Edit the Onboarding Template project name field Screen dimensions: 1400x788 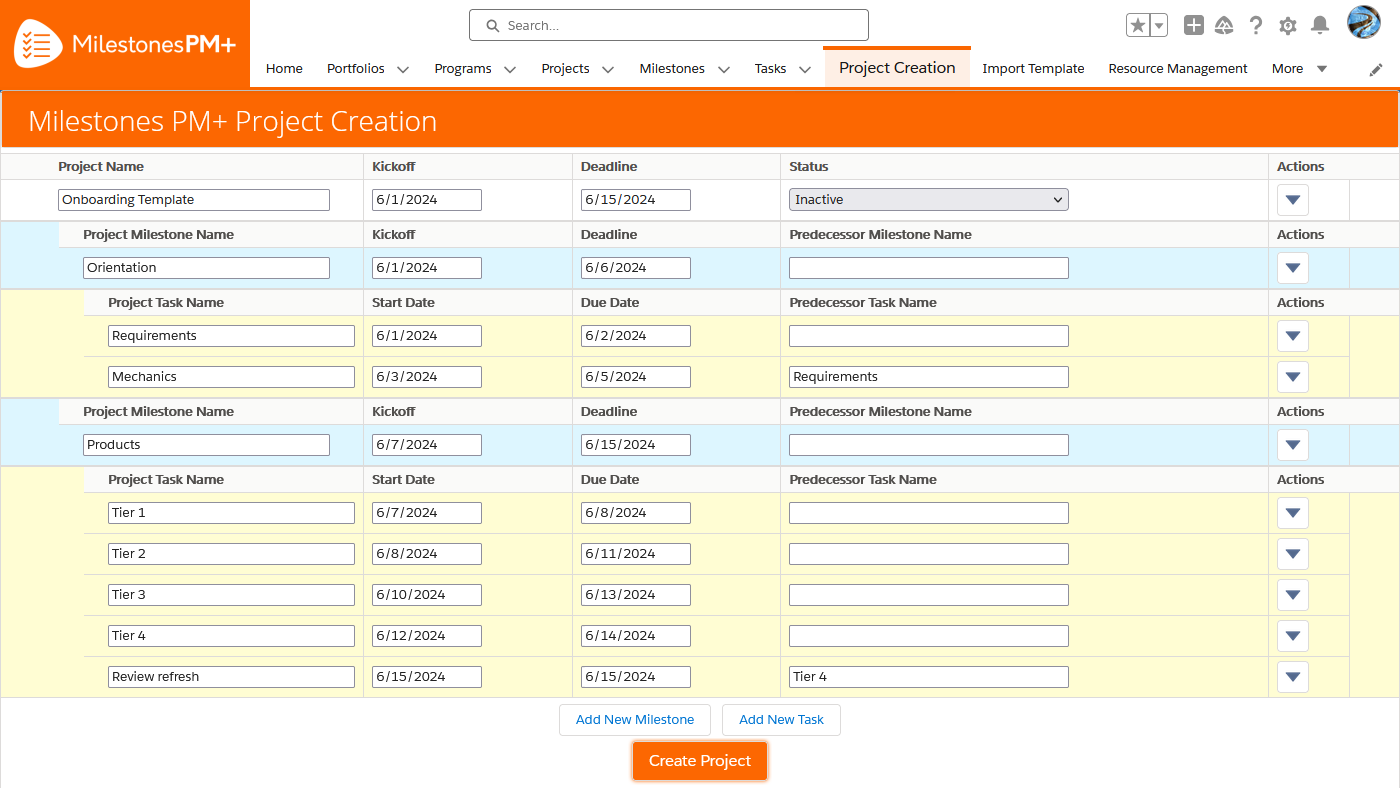click(x=194, y=200)
